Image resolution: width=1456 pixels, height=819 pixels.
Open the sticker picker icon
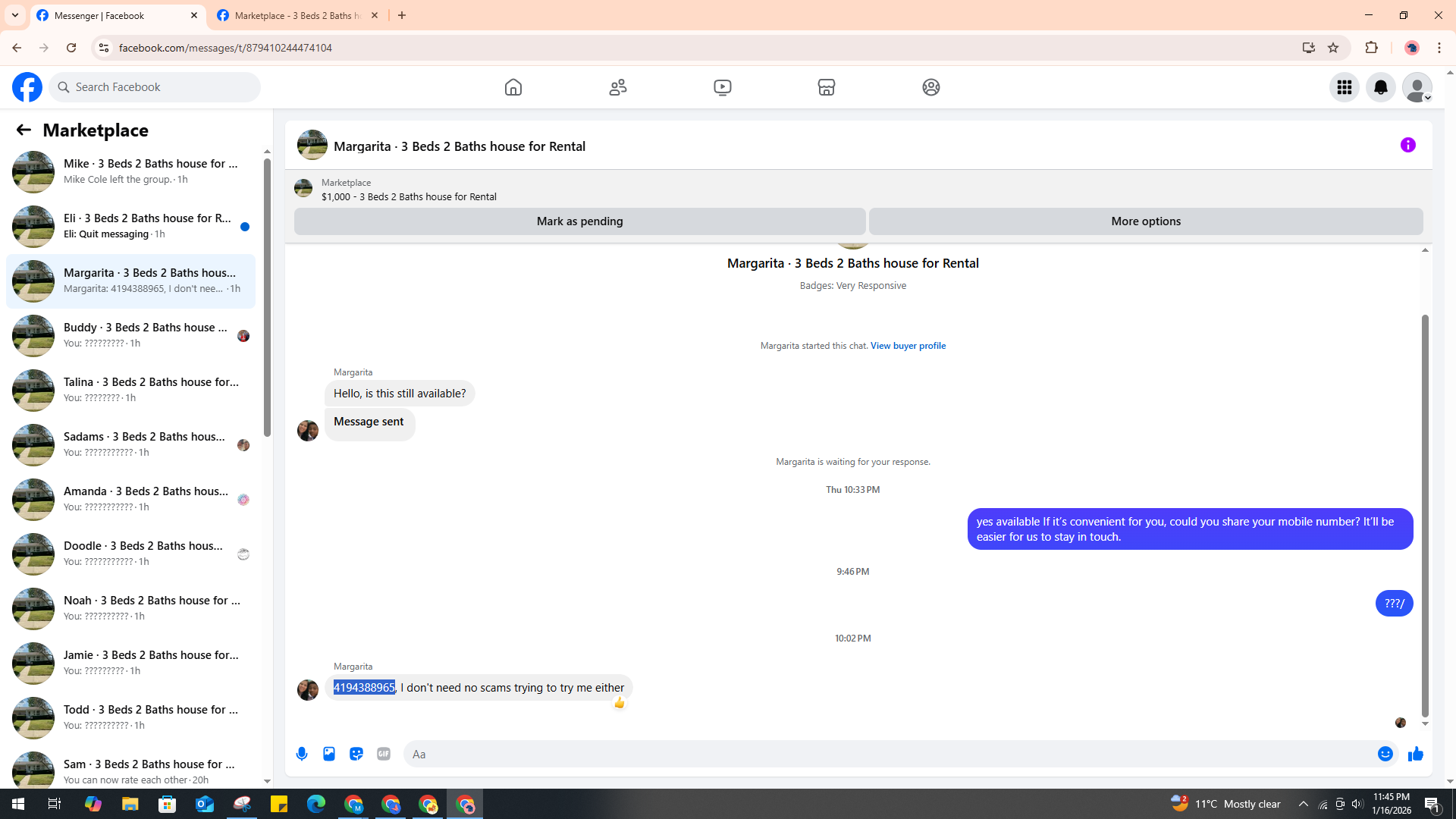click(x=356, y=754)
